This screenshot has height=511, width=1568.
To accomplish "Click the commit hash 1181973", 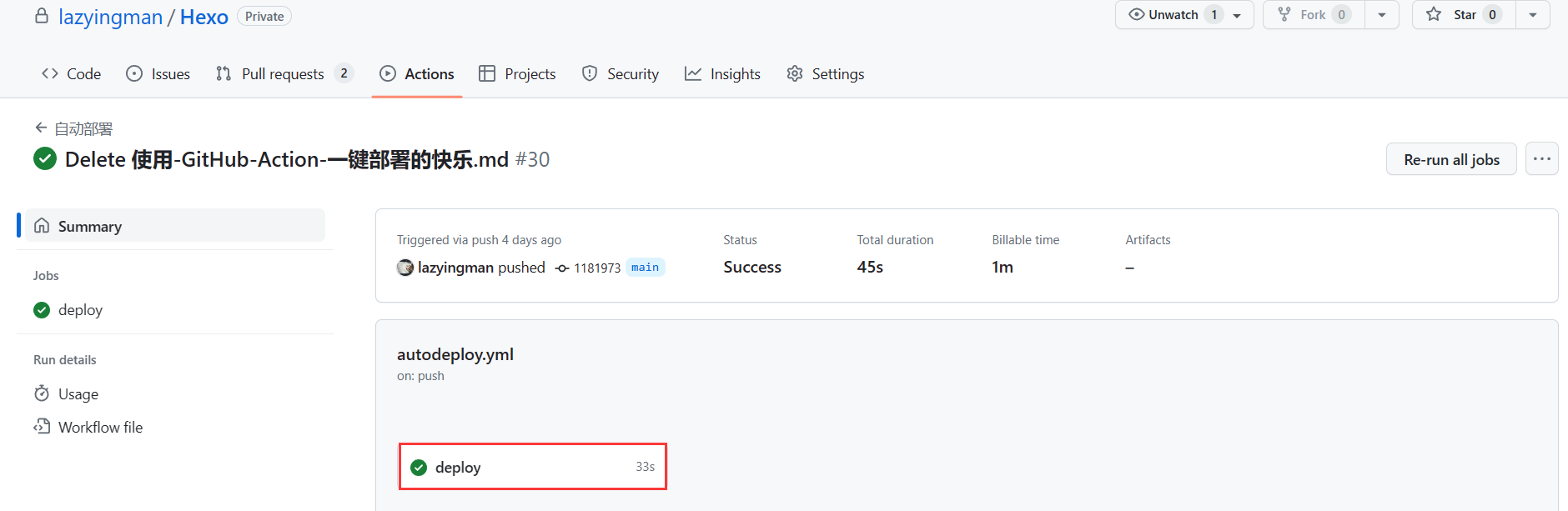I will 596,268.
